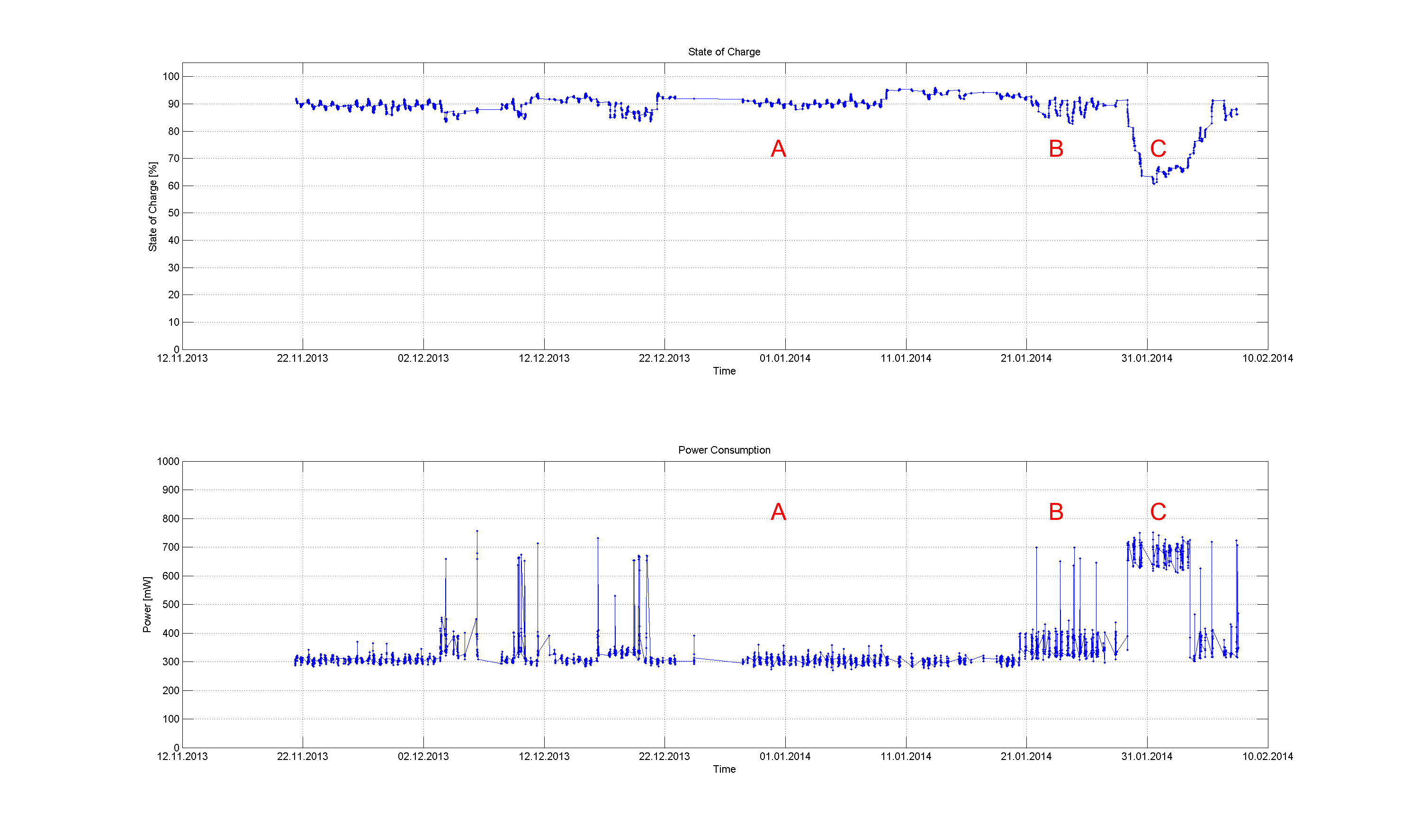Click 02.12.2013 date under Power Consumption plot
1401x840 pixels.
click(x=423, y=756)
